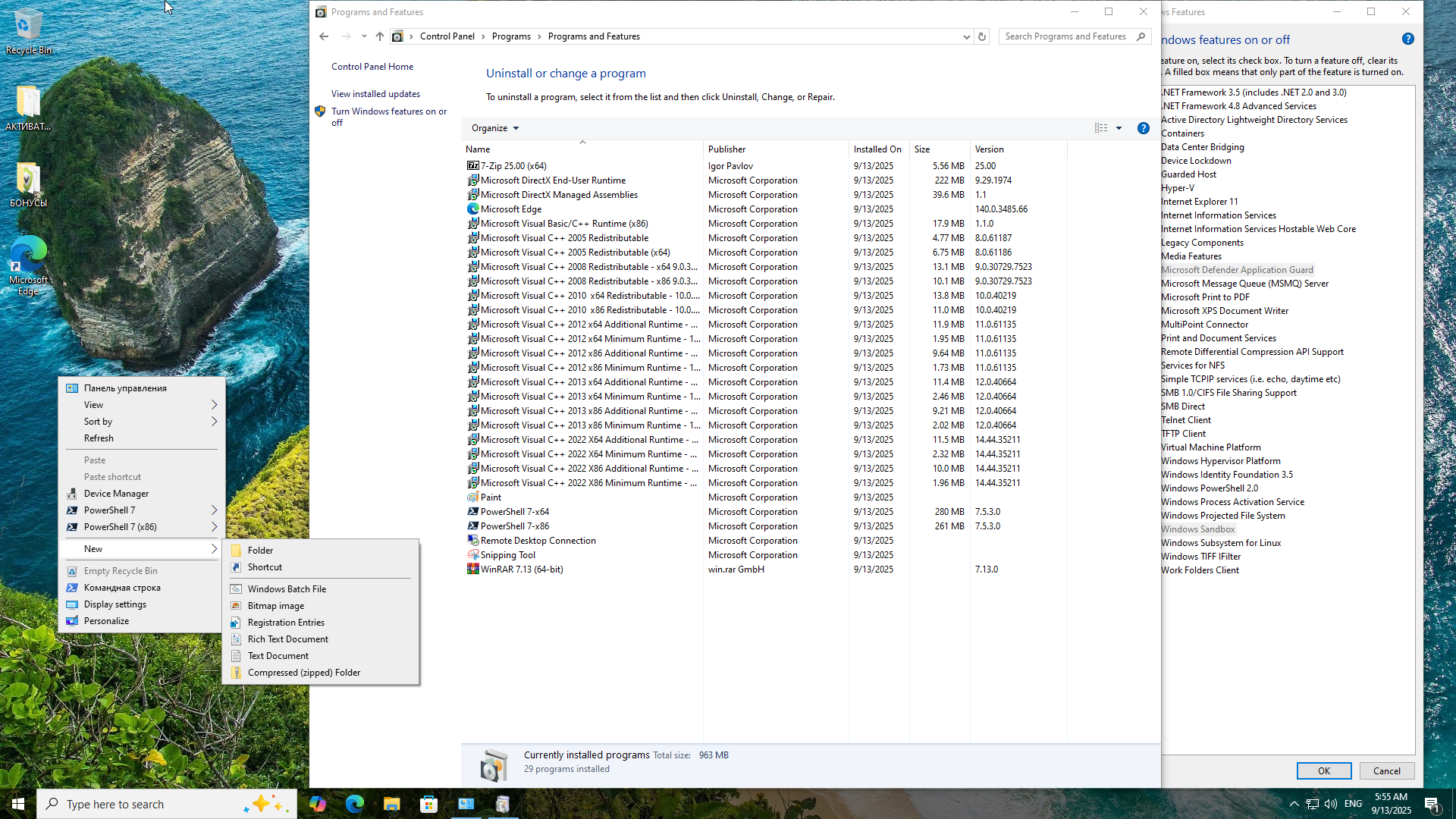The image size is (1456, 819).
Task: Open Microsoft Store from the taskbar
Action: (x=429, y=804)
